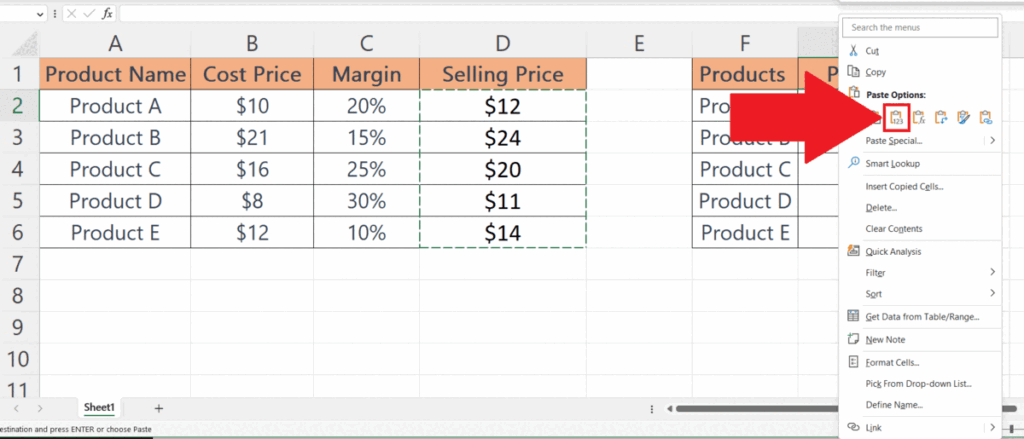Select Delete from the context menu
The image size is (1024, 439).
pos(920,208)
